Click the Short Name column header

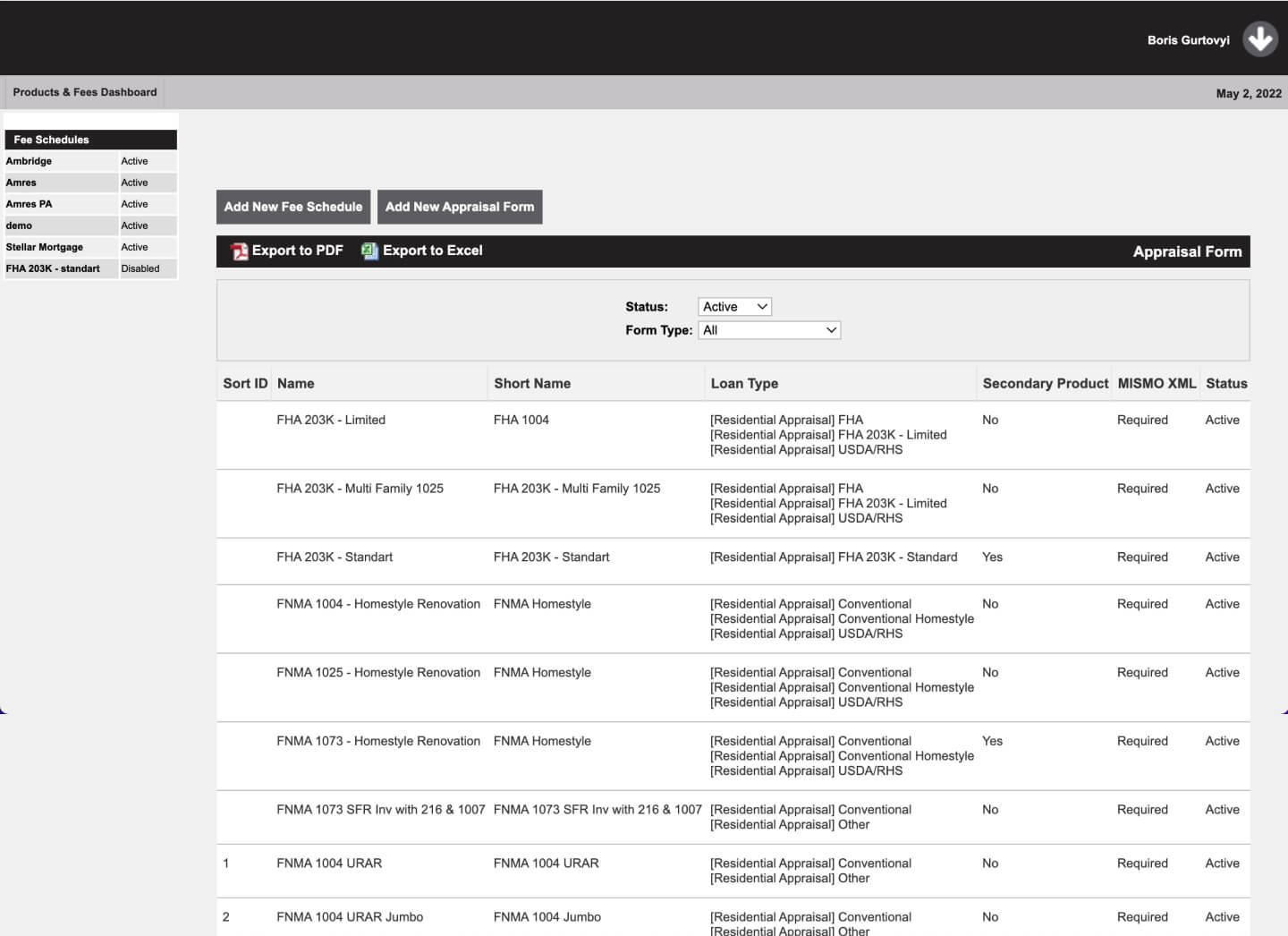532,383
